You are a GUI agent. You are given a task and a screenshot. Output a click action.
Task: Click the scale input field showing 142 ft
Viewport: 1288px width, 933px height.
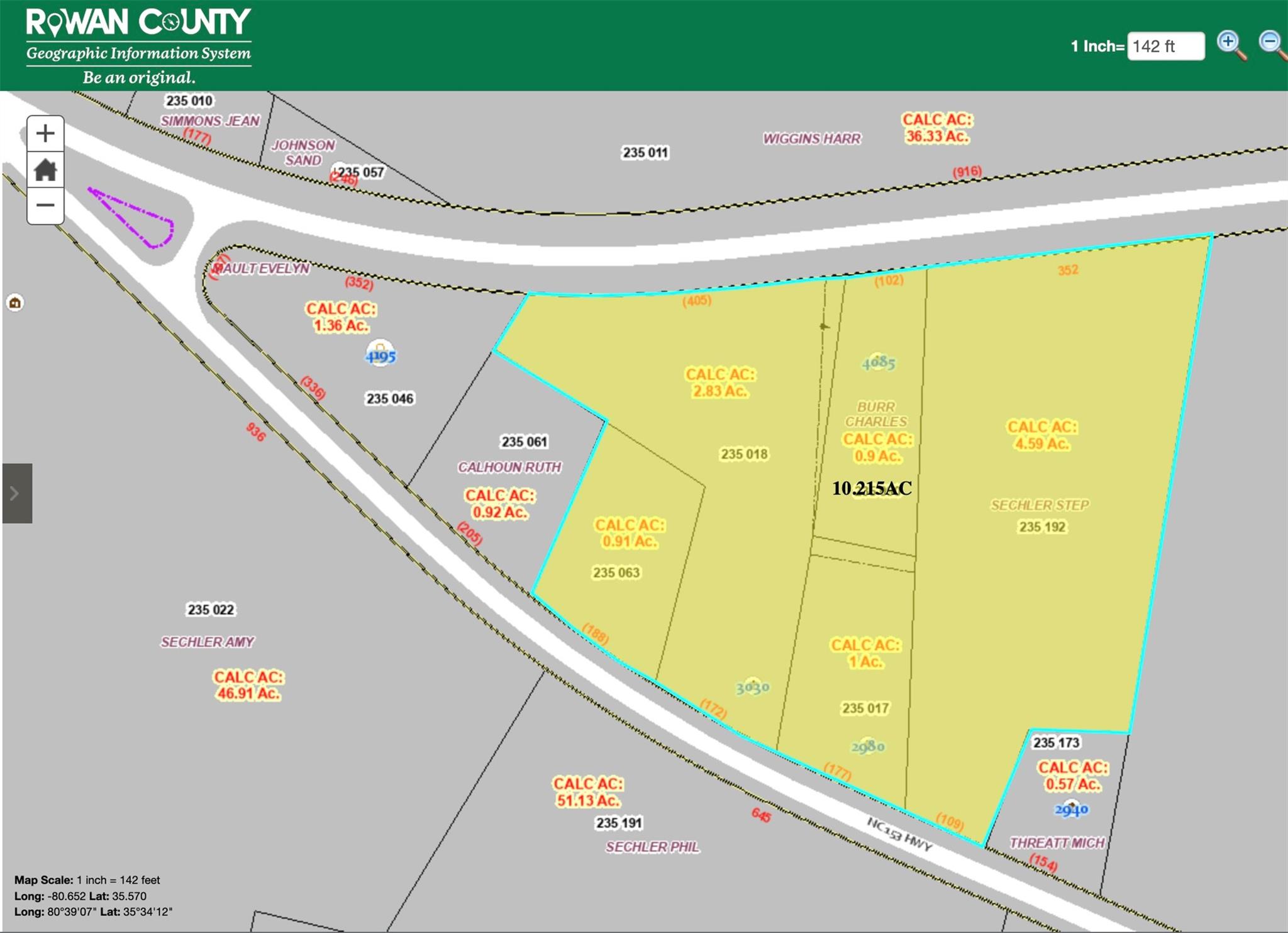coord(1165,47)
